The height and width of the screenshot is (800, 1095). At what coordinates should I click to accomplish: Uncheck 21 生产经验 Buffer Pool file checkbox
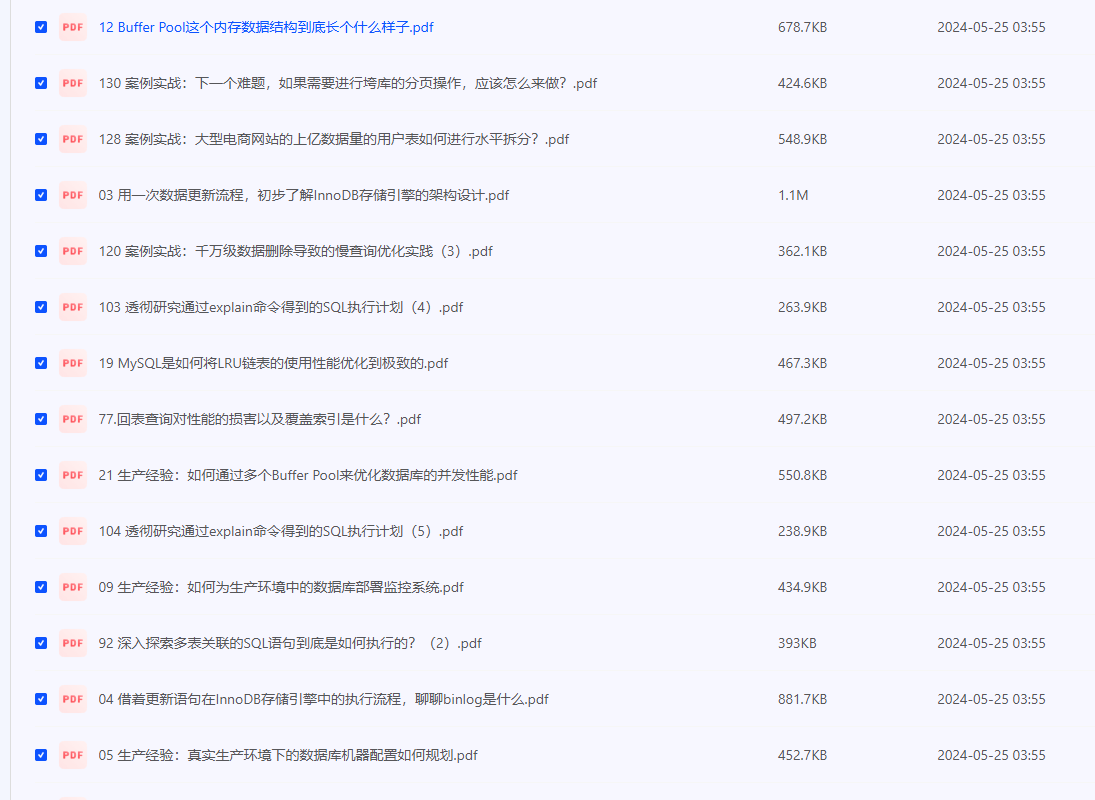click(x=41, y=475)
